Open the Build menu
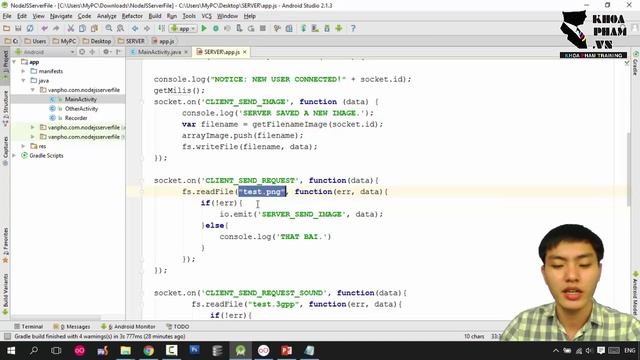The height and width of the screenshot is (360, 640). [155, 16]
